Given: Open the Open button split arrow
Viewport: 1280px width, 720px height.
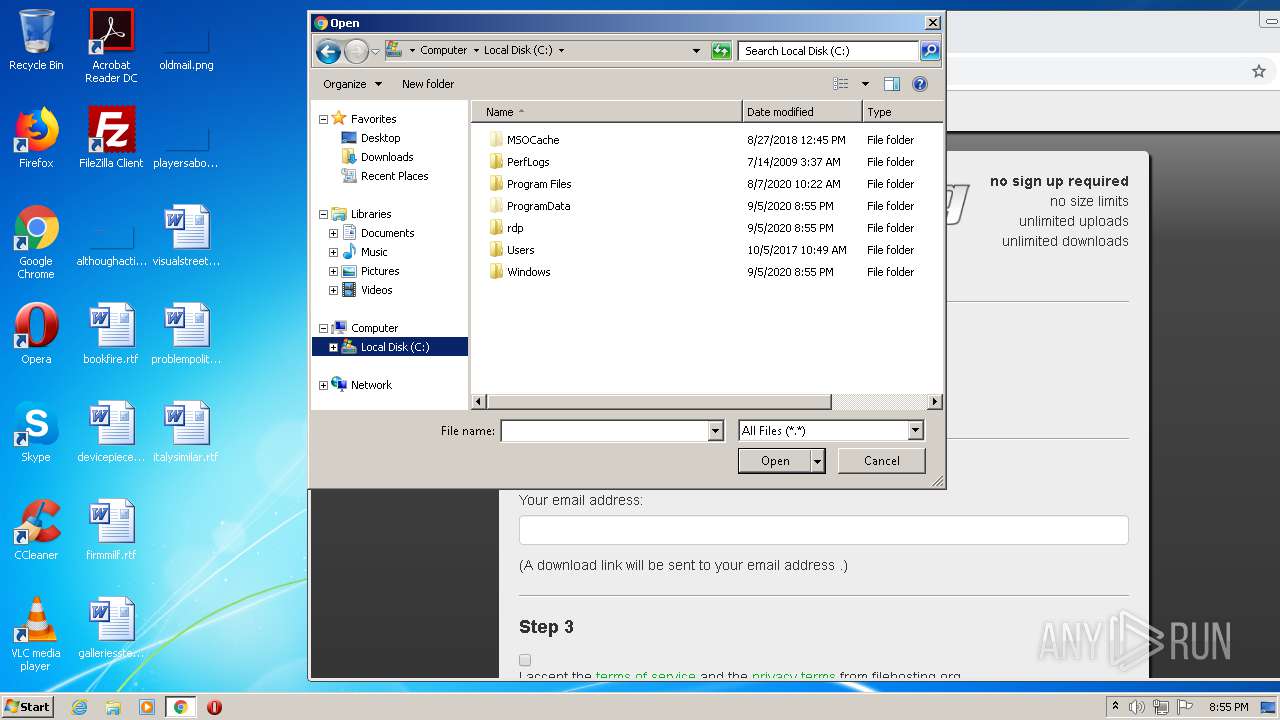Looking at the screenshot, I should tap(818, 461).
